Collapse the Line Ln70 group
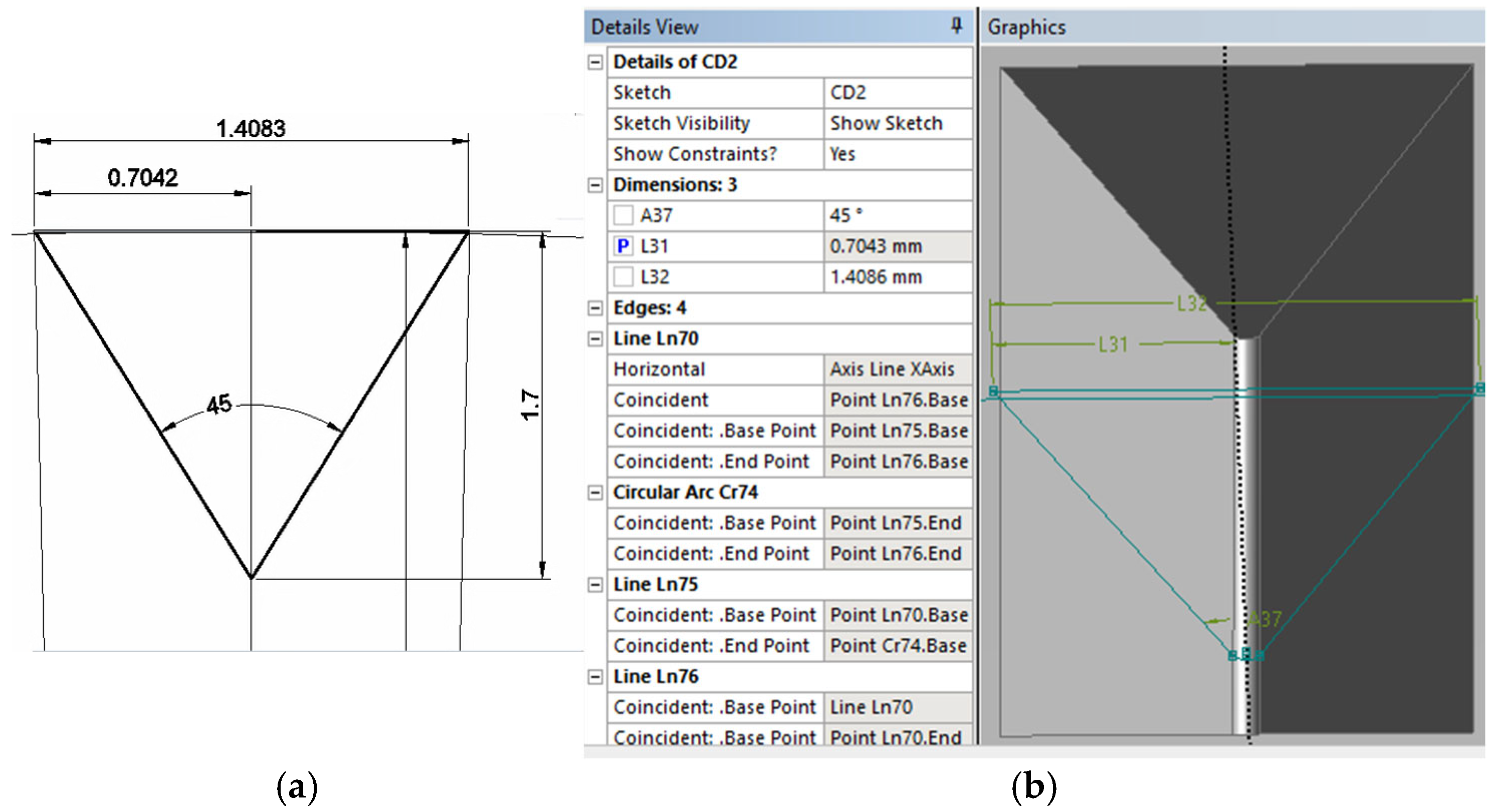The width and height of the screenshot is (1493, 812). (x=595, y=338)
